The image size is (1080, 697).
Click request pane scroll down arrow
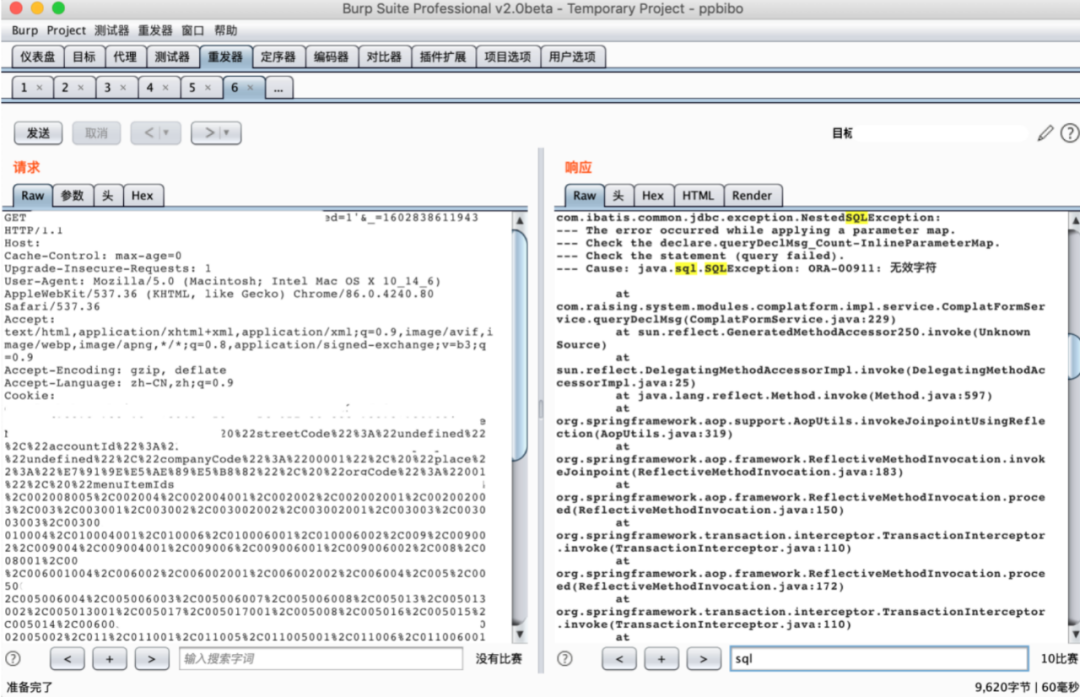point(520,634)
